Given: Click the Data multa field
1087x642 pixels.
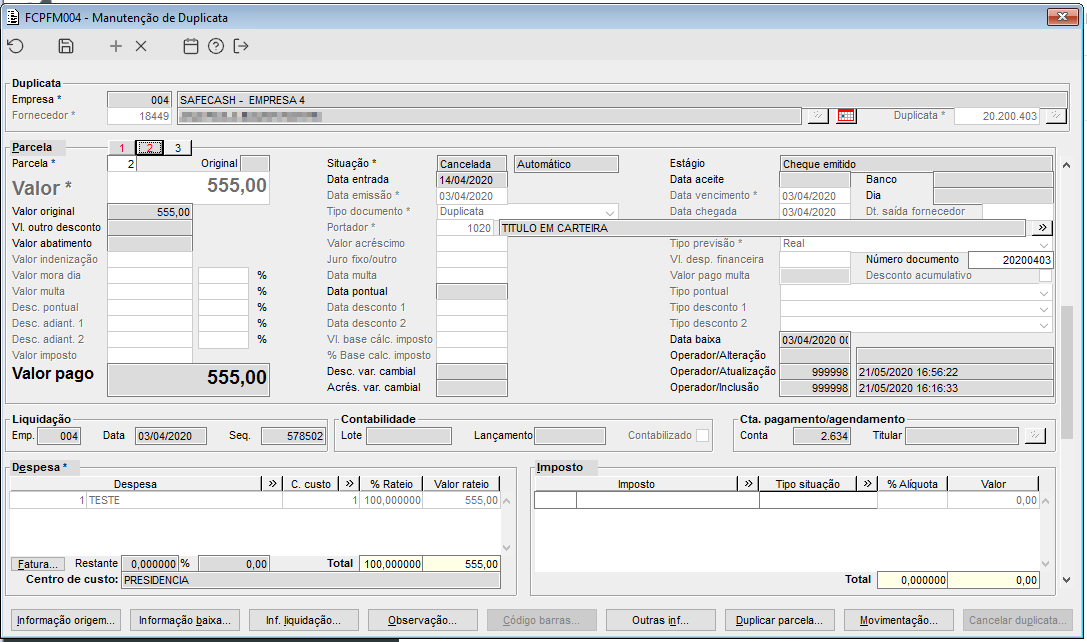Looking at the screenshot, I should coord(472,276).
